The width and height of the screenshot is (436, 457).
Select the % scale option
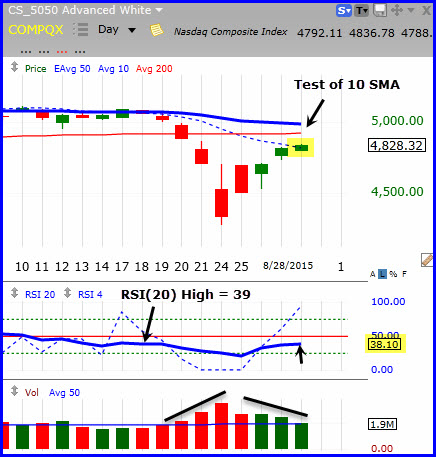393,274
